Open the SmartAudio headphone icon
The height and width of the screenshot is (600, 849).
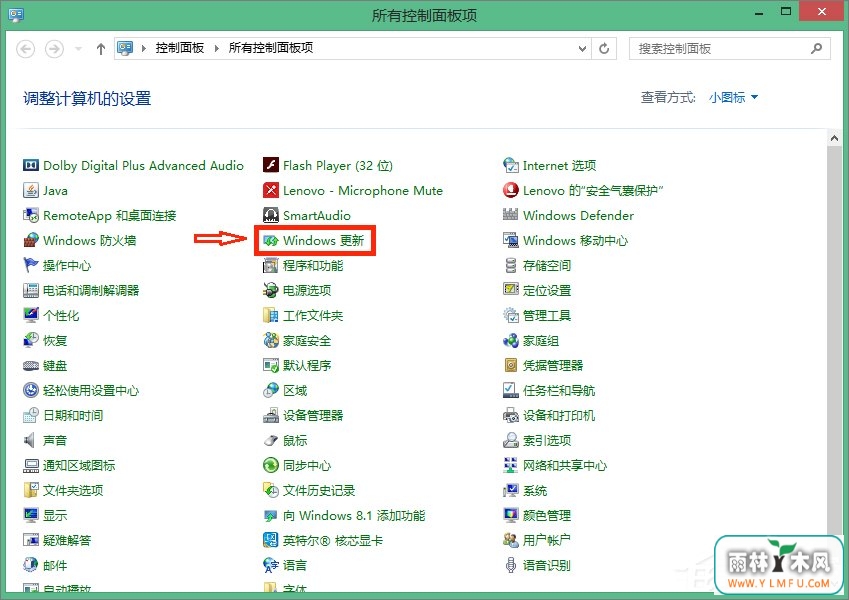[x=271, y=215]
